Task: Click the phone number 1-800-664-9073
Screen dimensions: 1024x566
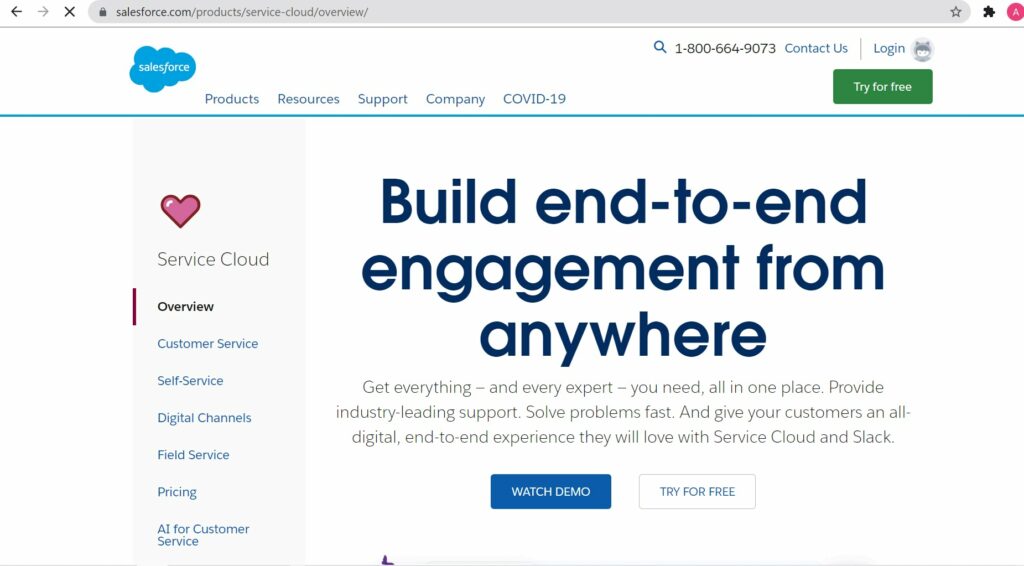Action: pos(725,48)
